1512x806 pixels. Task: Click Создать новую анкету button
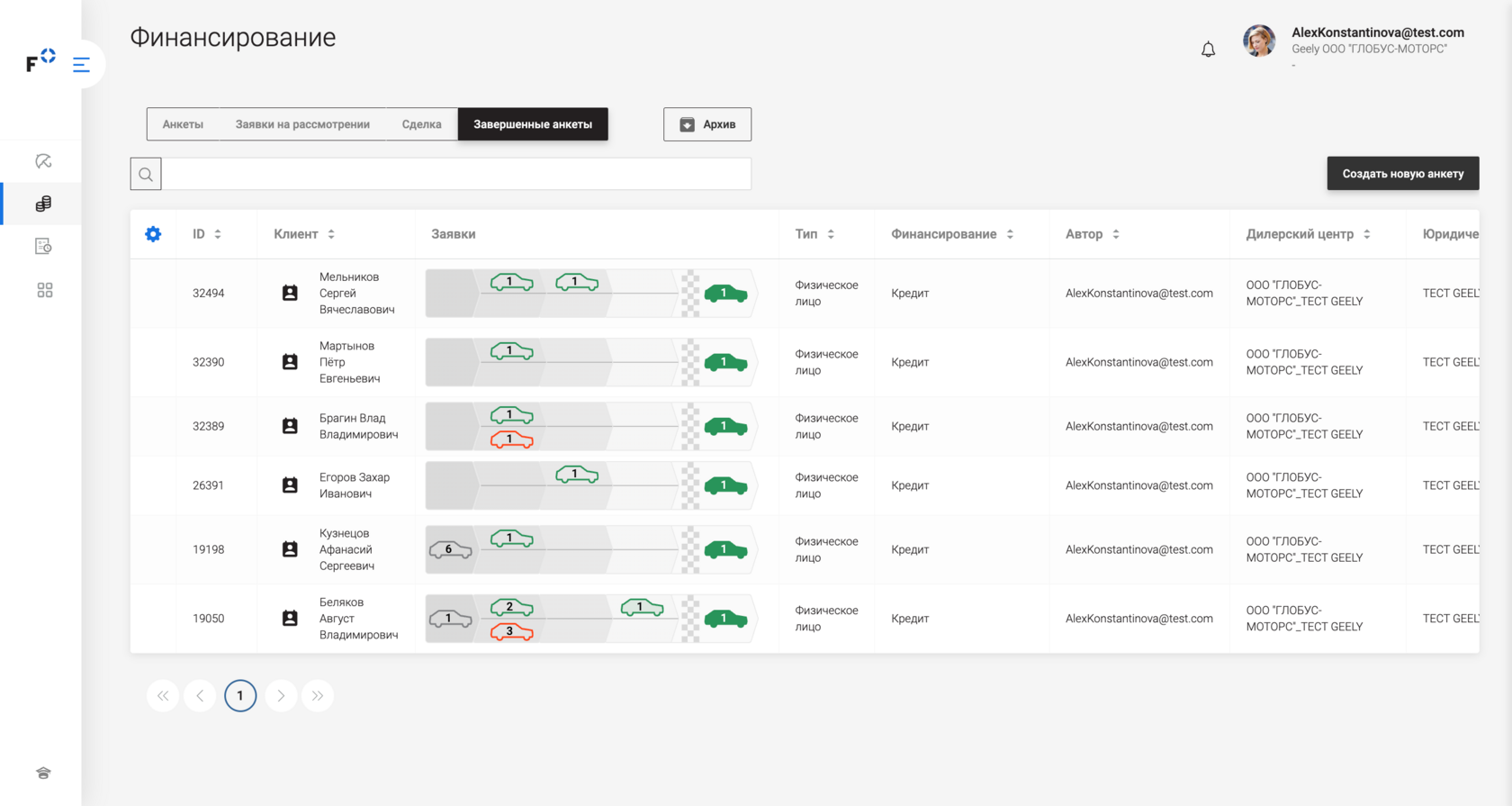click(1402, 174)
